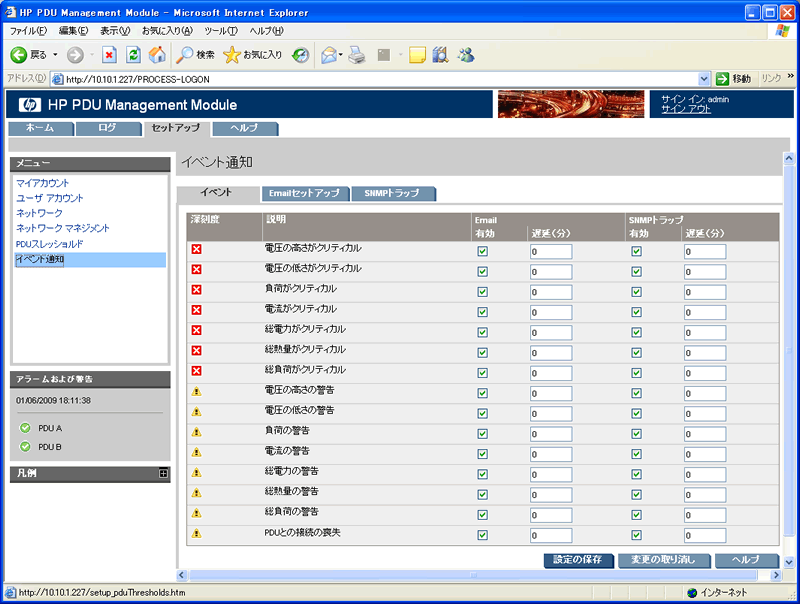Open the History toolbar icon
The width and height of the screenshot is (800, 604).
[x=300, y=54]
